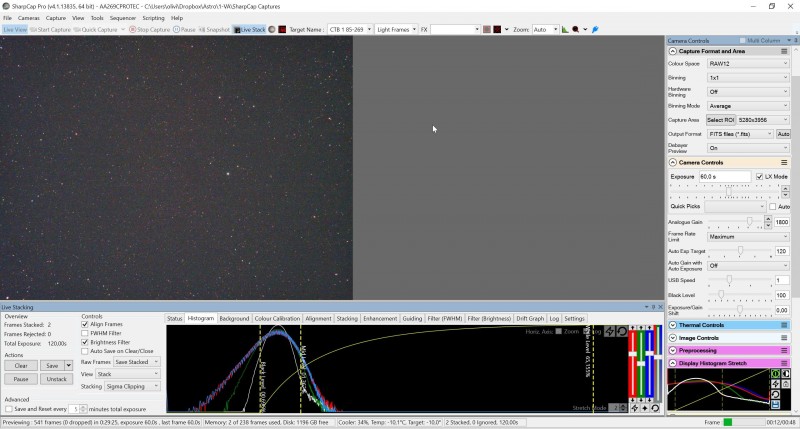Viewport: 800px width, 429px height.
Task: Expand the Thermal Controls section
Action: (673, 325)
